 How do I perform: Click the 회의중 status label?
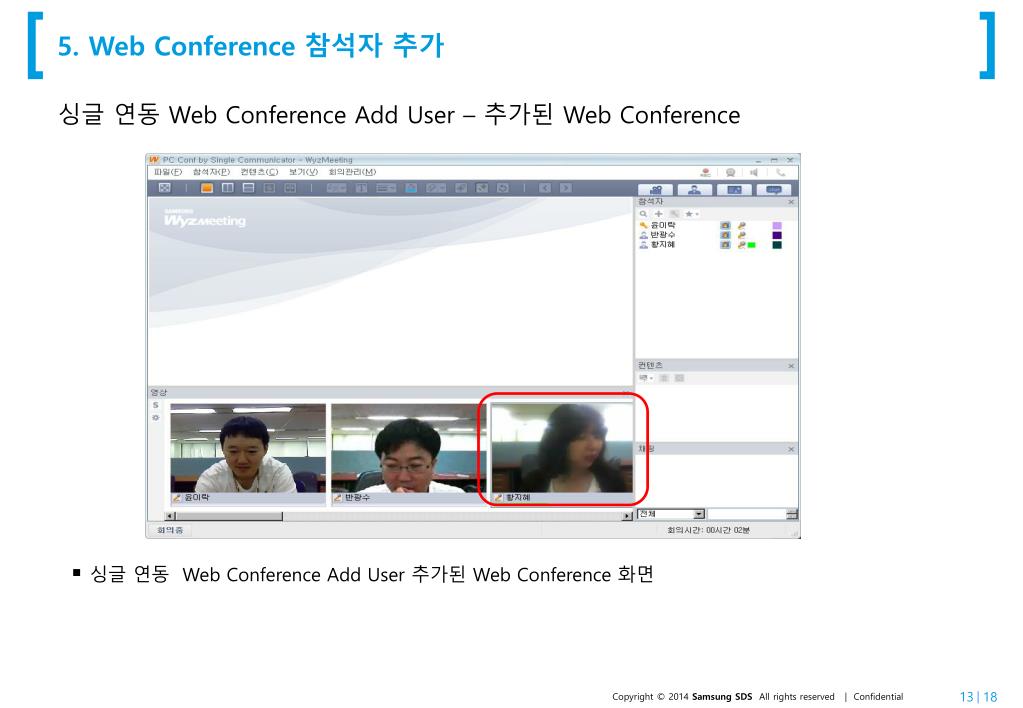click(170, 530)
